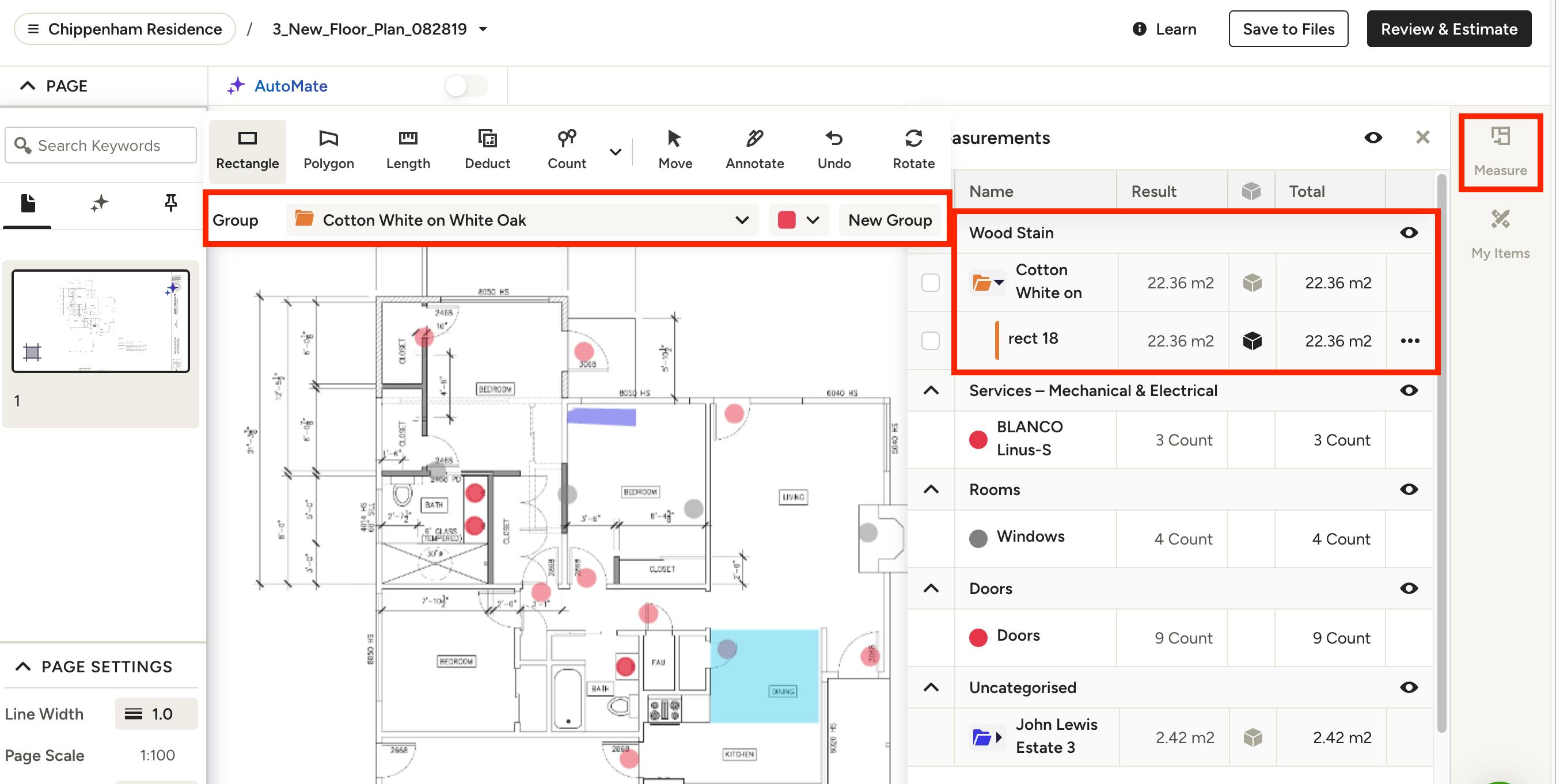Hide the Services – Mechanical & Electrical group
The height and width of the screenshot is (784, 1556).
(x=1409, y=390)
